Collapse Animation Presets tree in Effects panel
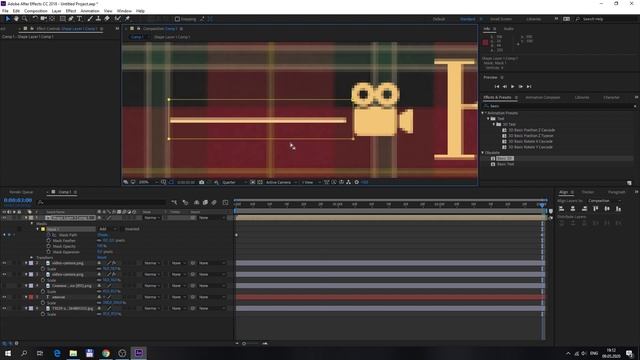Viewport: 640px width, 360px height. click(483, 113)
